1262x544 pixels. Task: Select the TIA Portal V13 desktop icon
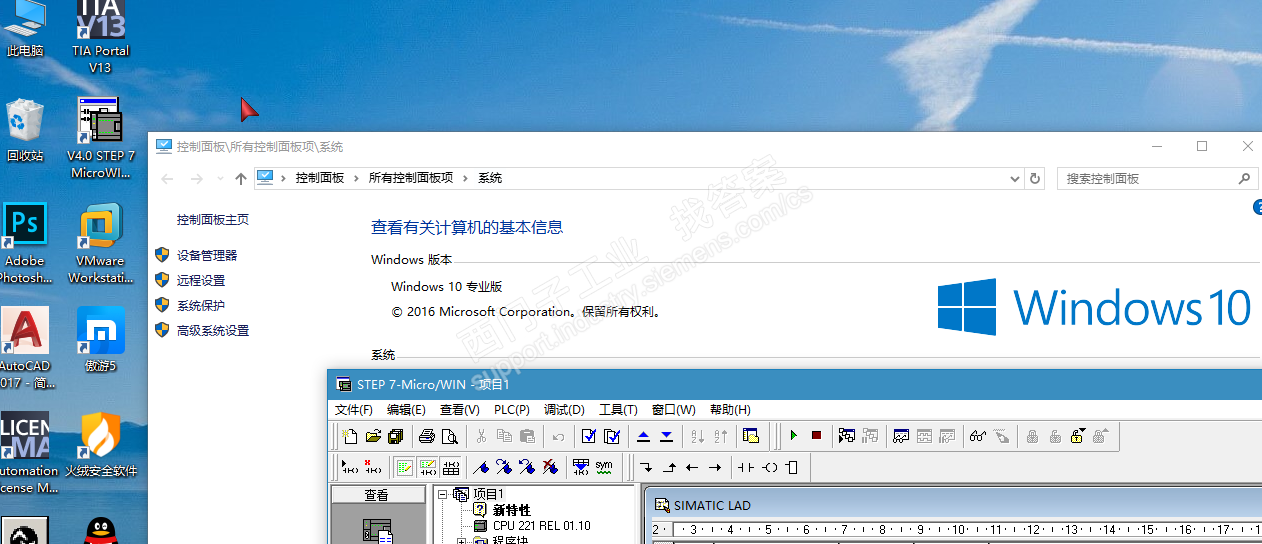[x=100, y=37]
